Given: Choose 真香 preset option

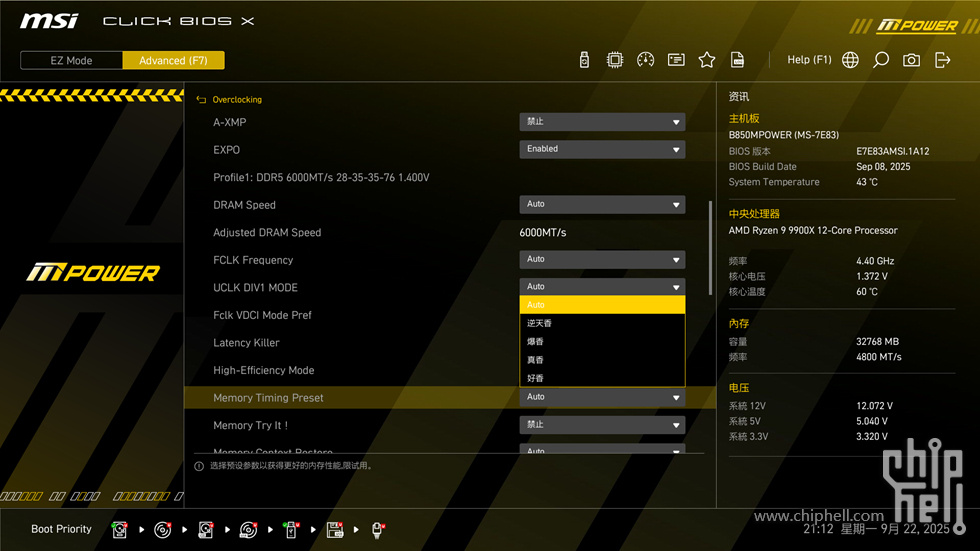Looking at the screenshot, I should pyautogui.click(x=602, y=360).
